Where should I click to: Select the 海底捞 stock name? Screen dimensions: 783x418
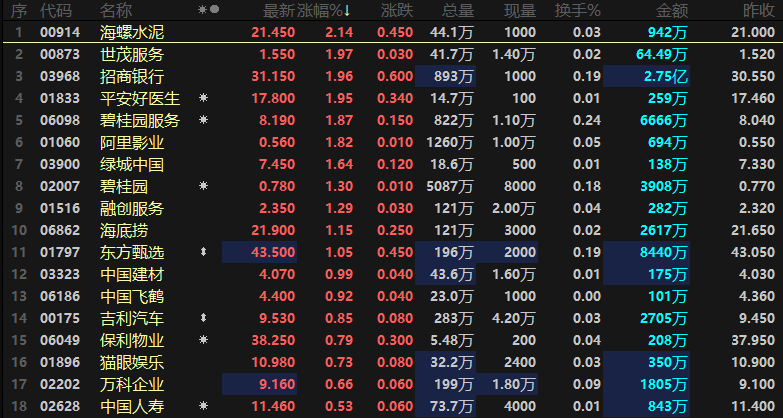point(124,230)
